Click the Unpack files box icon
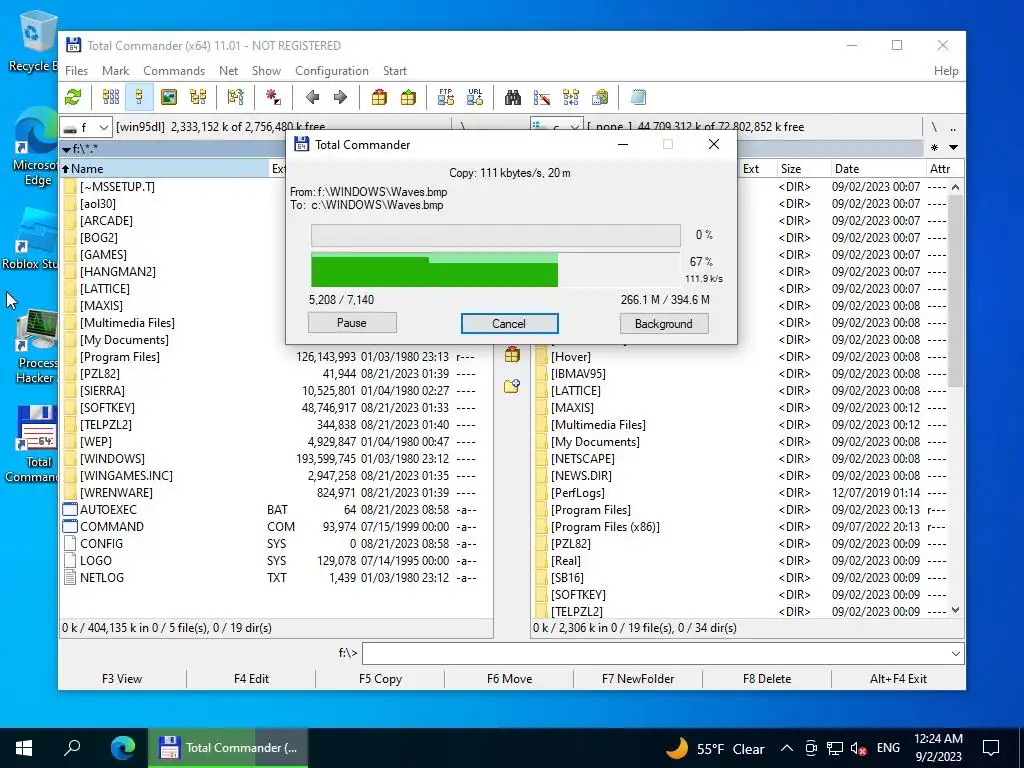This screenshot has width=1024, height=768. click(x=408, y=97)
